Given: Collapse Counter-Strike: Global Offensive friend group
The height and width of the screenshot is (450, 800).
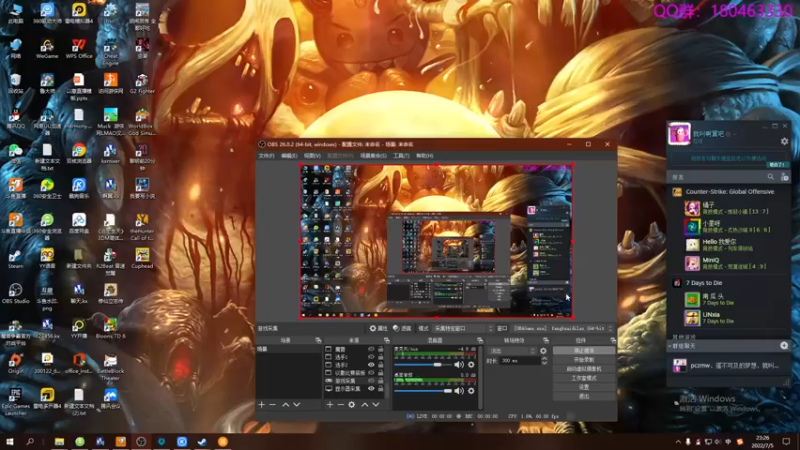Looking at the screenshot, I should (x=729, y=192).
